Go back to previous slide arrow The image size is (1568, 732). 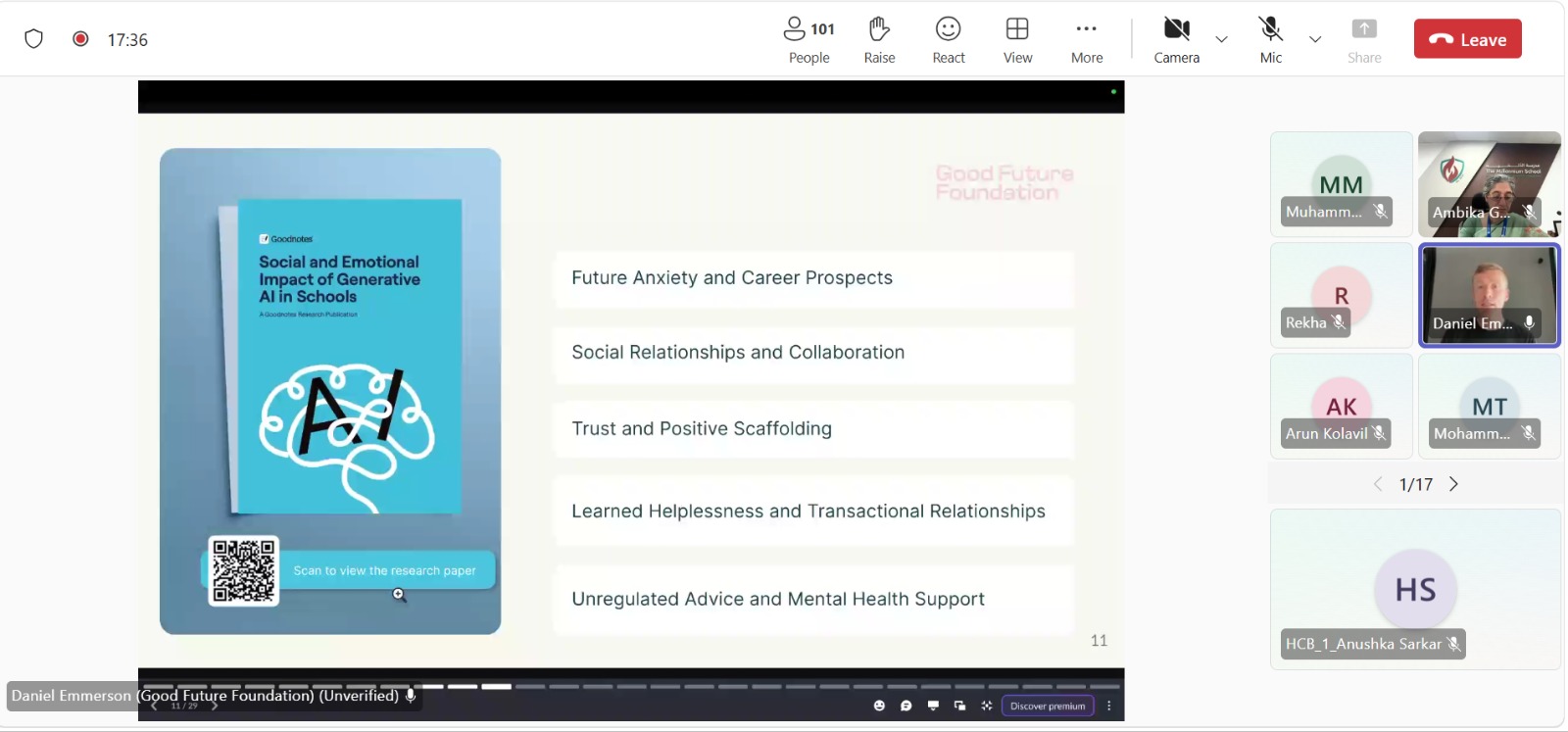tap(154, 706)
